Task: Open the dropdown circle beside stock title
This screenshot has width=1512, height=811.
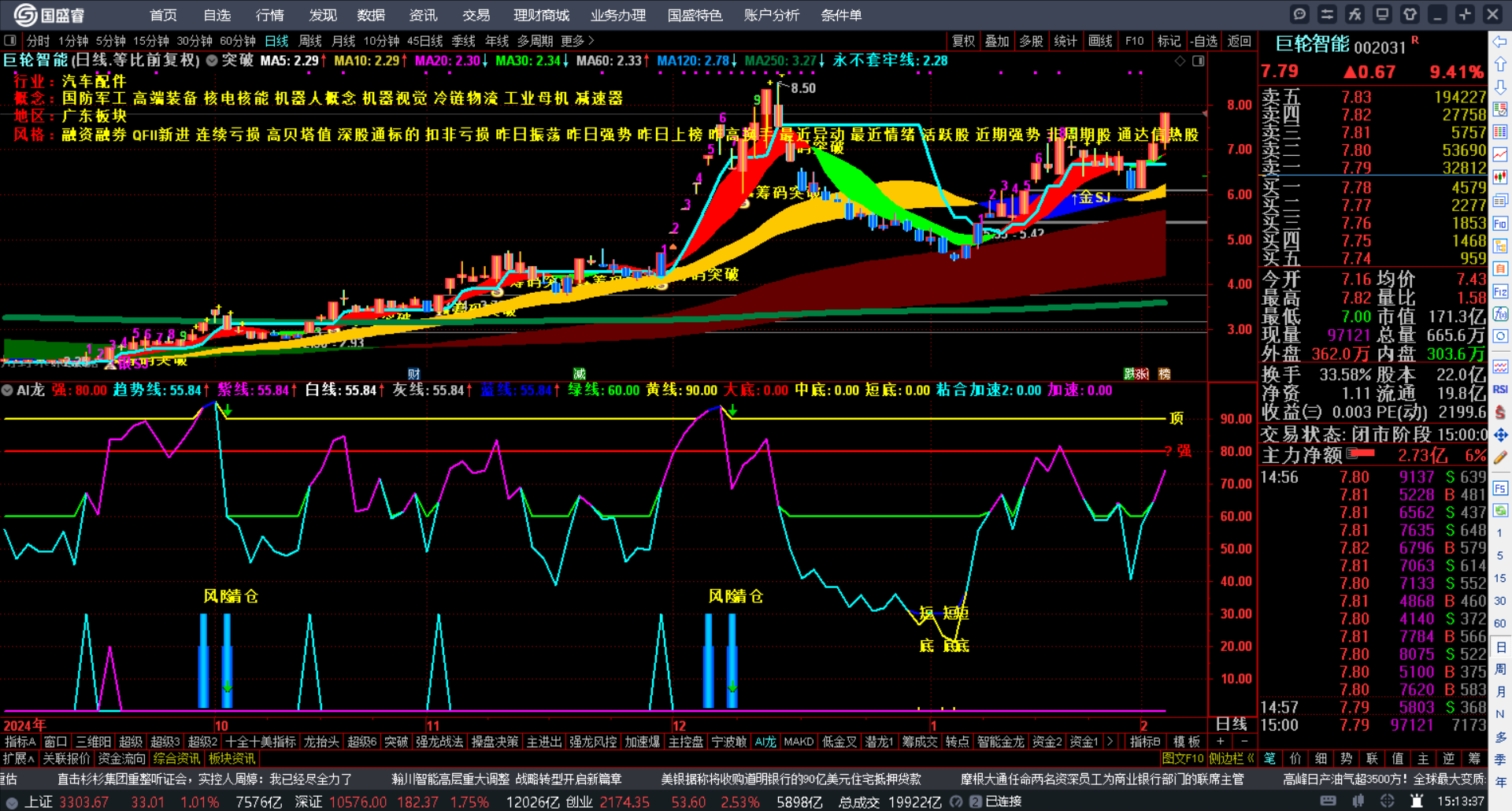Action: [x=212, y=61]
